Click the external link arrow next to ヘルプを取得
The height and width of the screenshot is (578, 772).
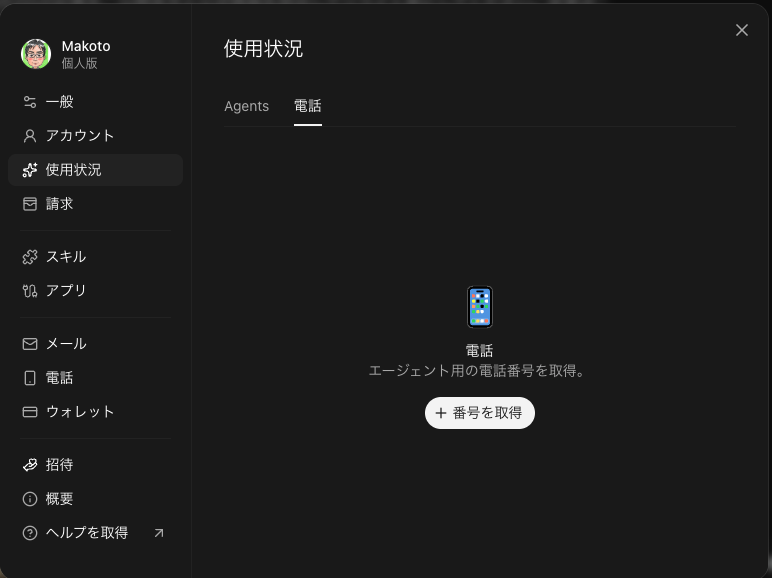point(159,533)
